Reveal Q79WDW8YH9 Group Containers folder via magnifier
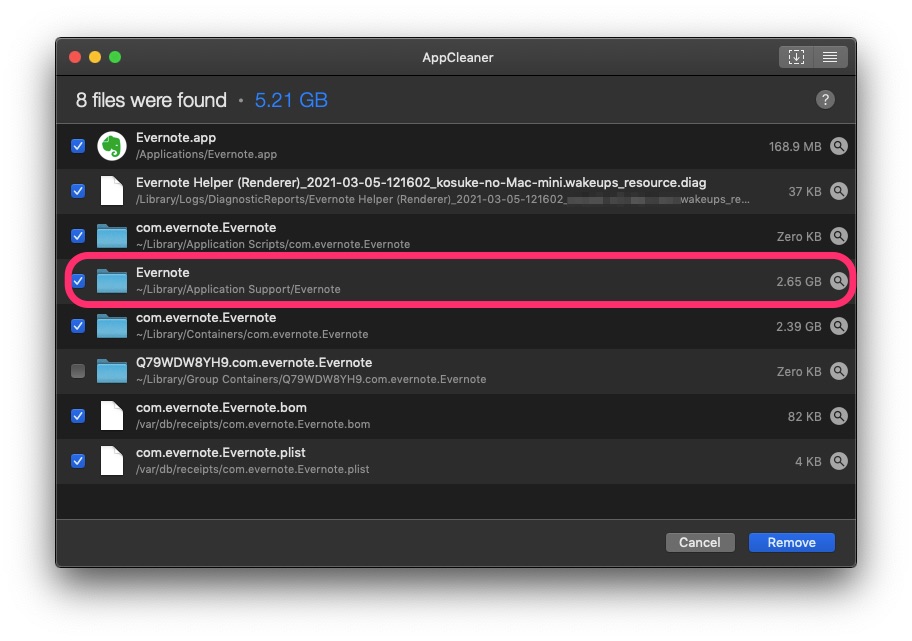This screenshot has height=641, width=912. [838, 371]
